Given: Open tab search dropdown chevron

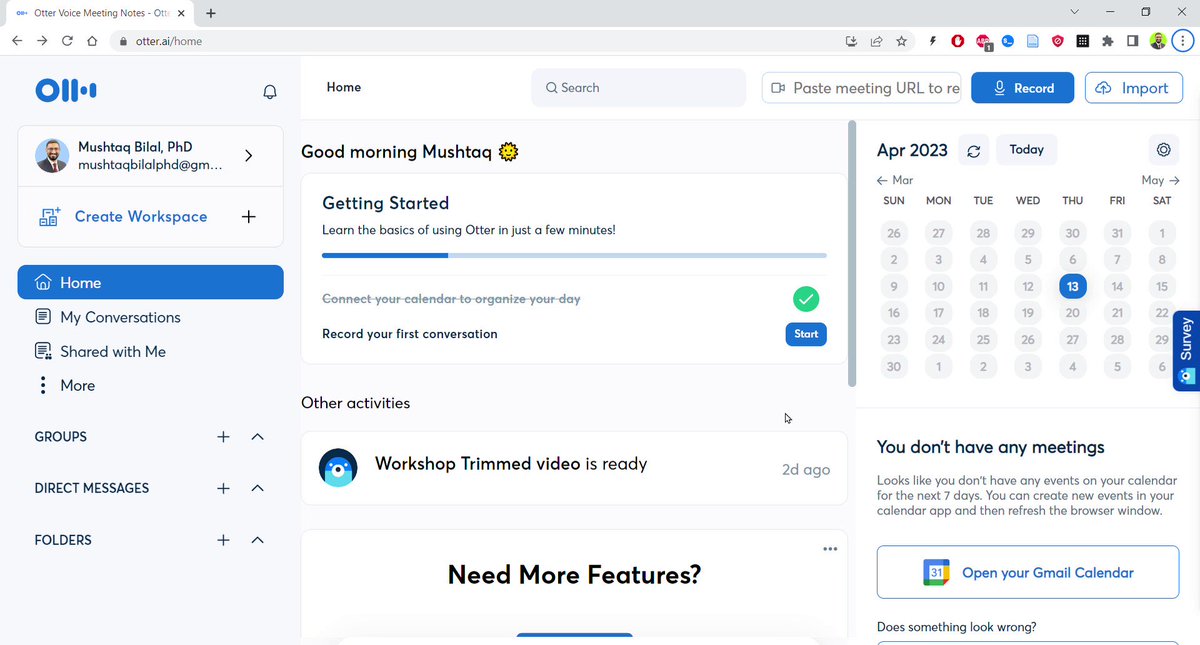Looking at the screenshot, I should pyautogui.click(x=1074, y=12).
